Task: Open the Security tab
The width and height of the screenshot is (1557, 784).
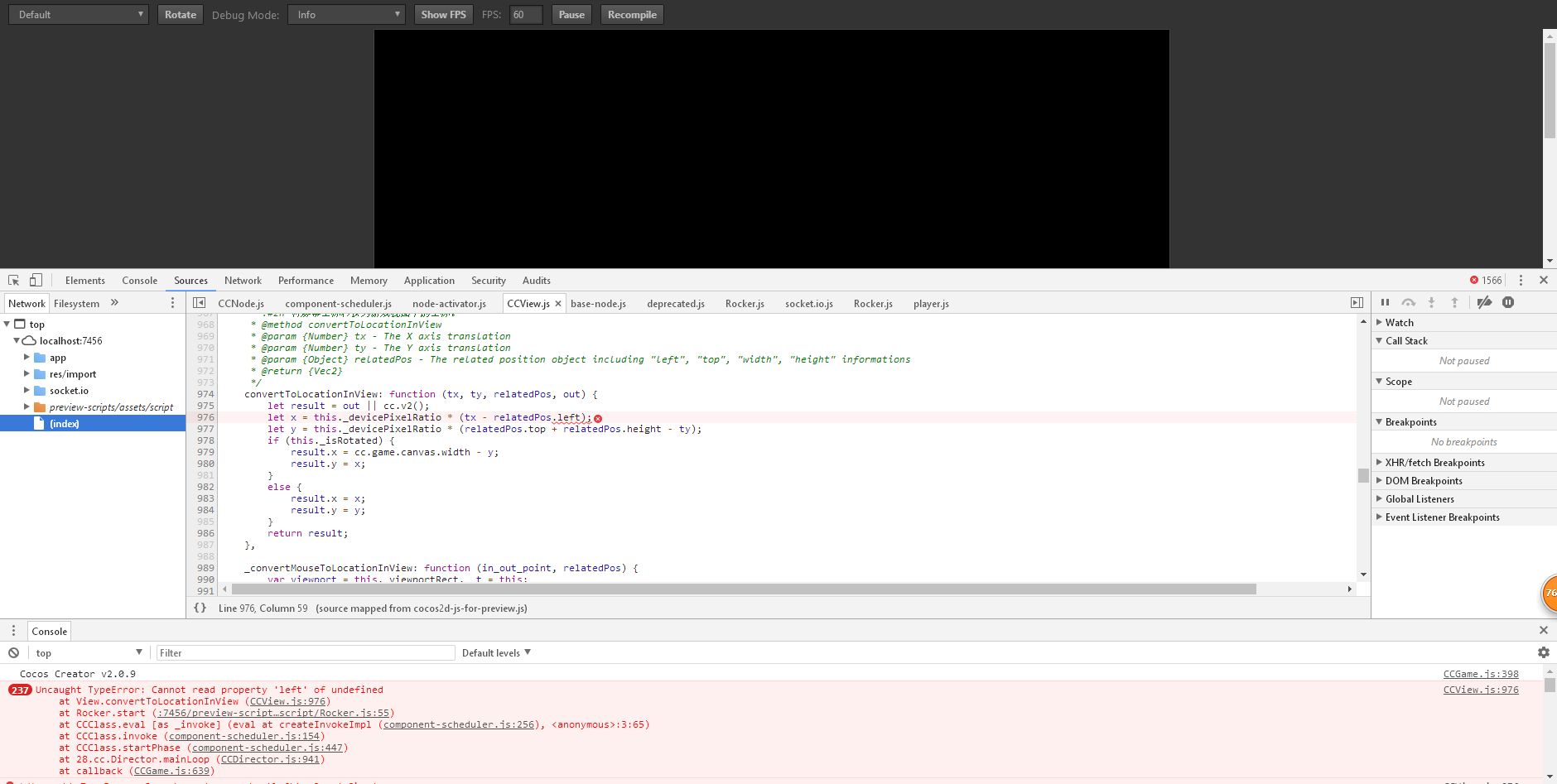Action: click(x=489, y=281)
